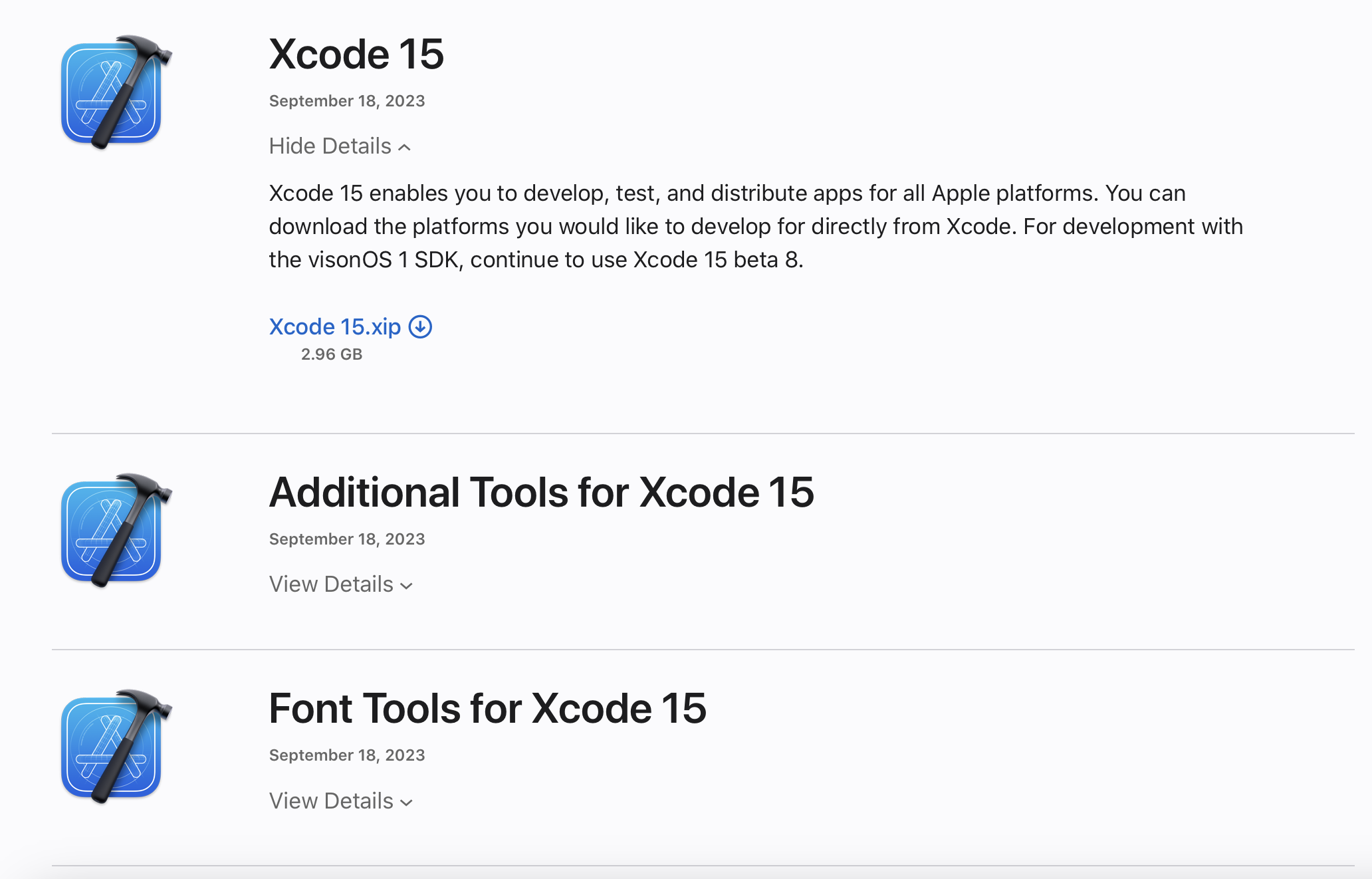Click the date under the Xcode 15 title
The height and width of the screenshot is (879, 1372).
pos(346,101)
